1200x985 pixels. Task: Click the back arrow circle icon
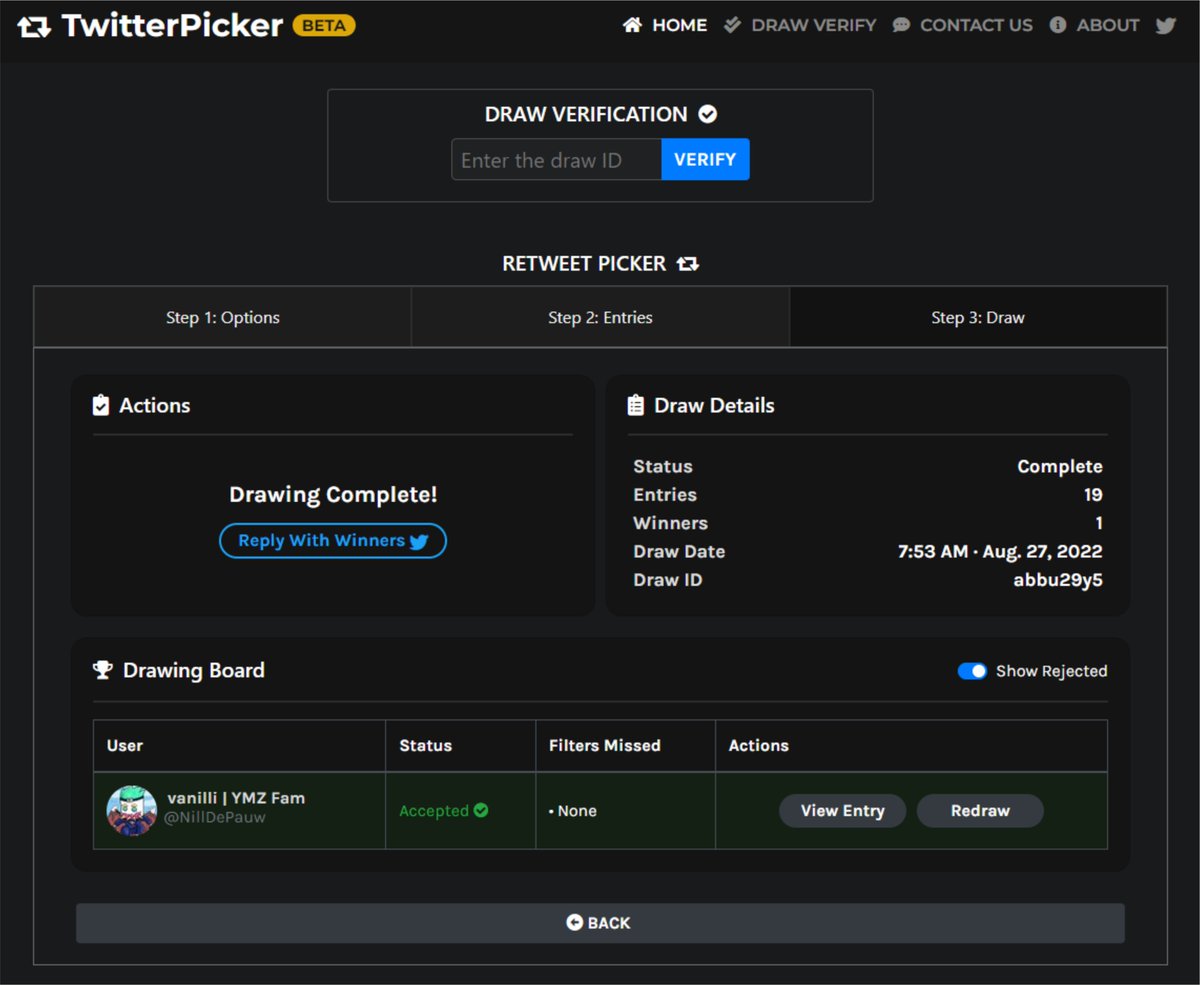click(574, 922)
